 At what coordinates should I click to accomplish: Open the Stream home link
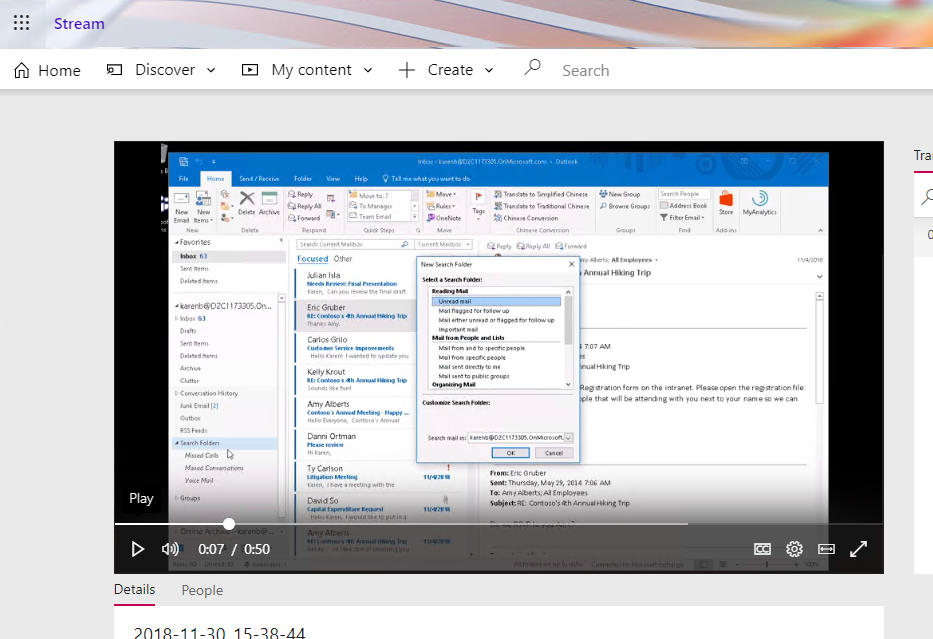tap(79, 24)
